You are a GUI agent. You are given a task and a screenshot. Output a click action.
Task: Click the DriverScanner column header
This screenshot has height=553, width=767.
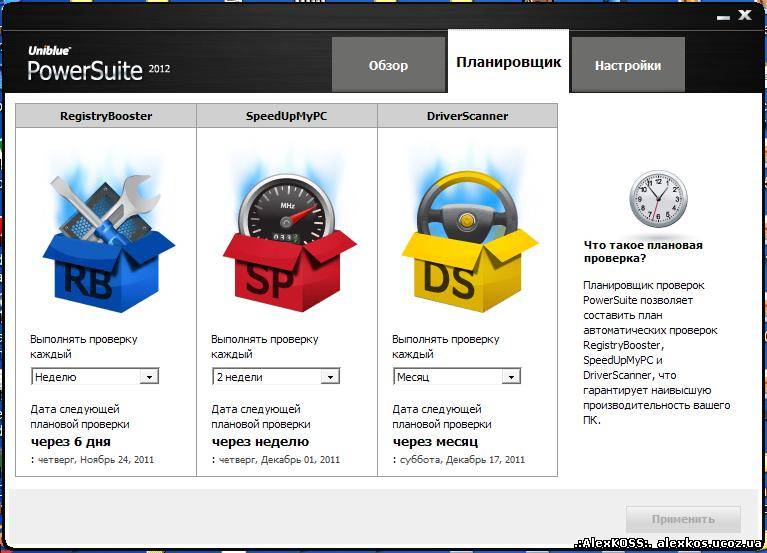[x=467, y=116]
